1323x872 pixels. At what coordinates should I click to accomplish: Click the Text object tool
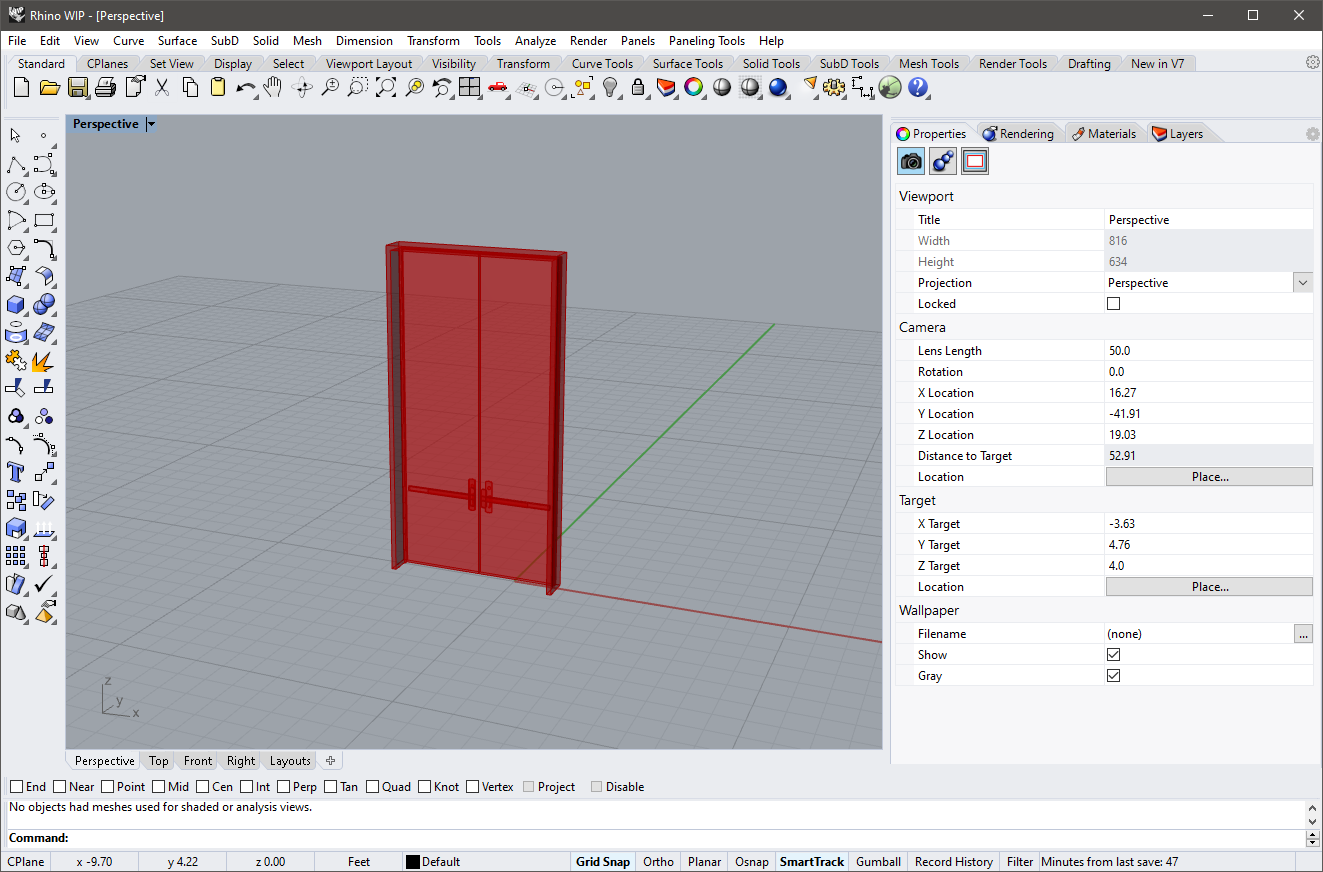point(16,472)
